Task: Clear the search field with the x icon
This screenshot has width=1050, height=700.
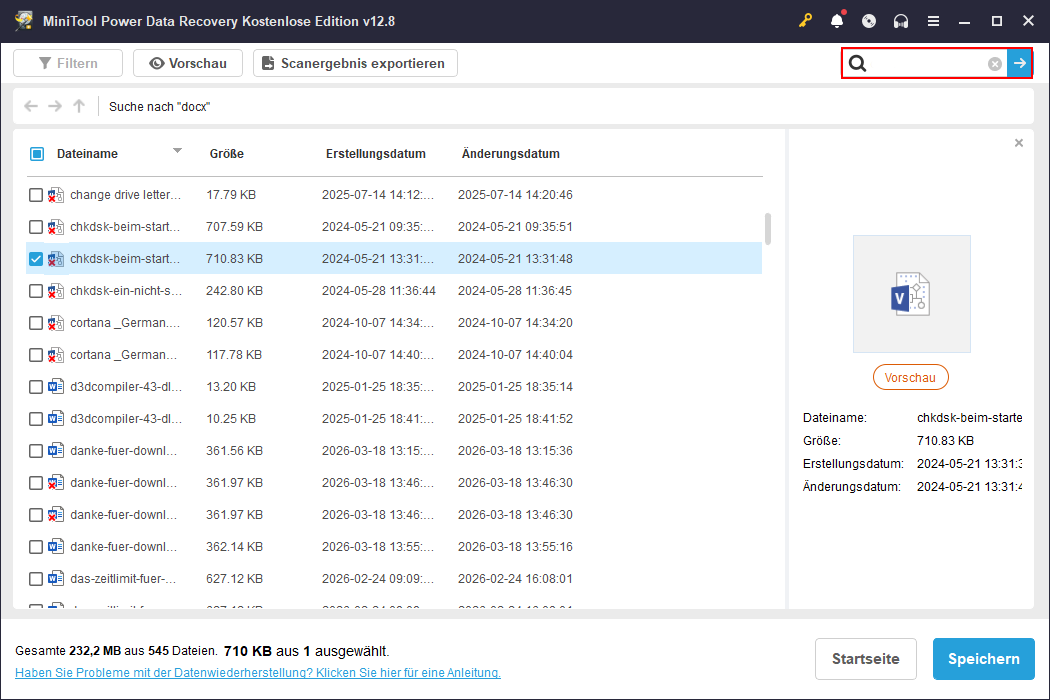Action: click(x=994, y=64)
